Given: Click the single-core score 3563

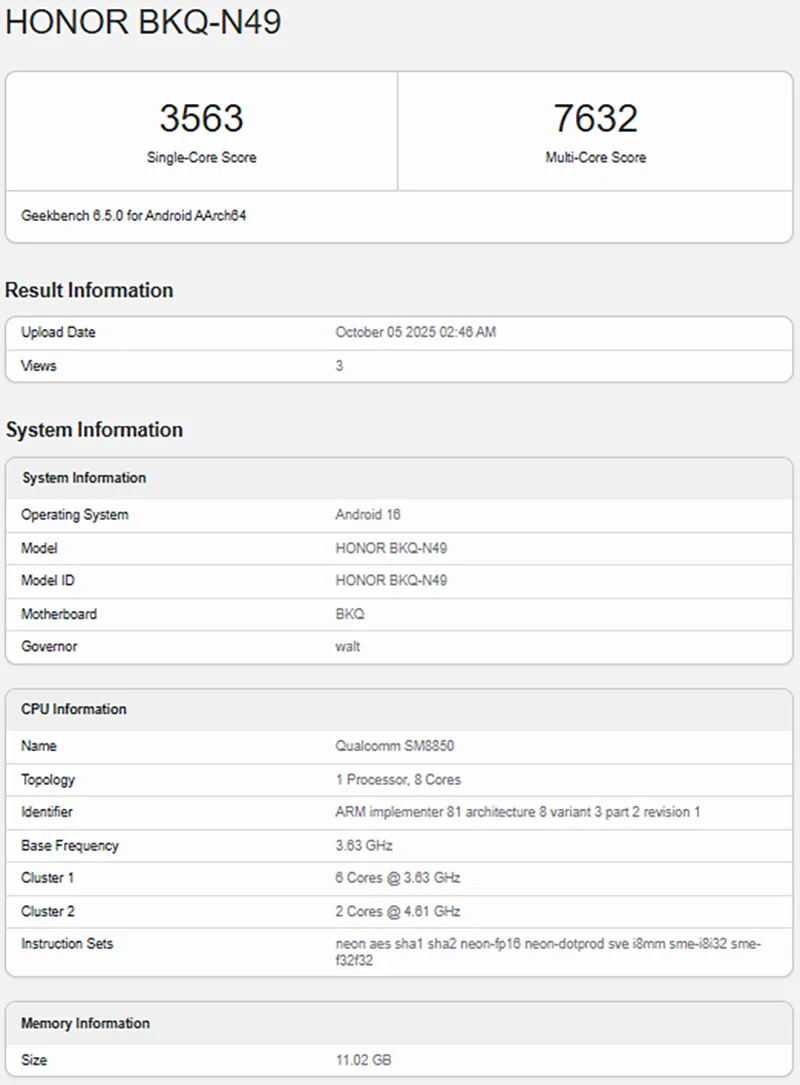Looking at the screenshot, I should click(201, 119).
